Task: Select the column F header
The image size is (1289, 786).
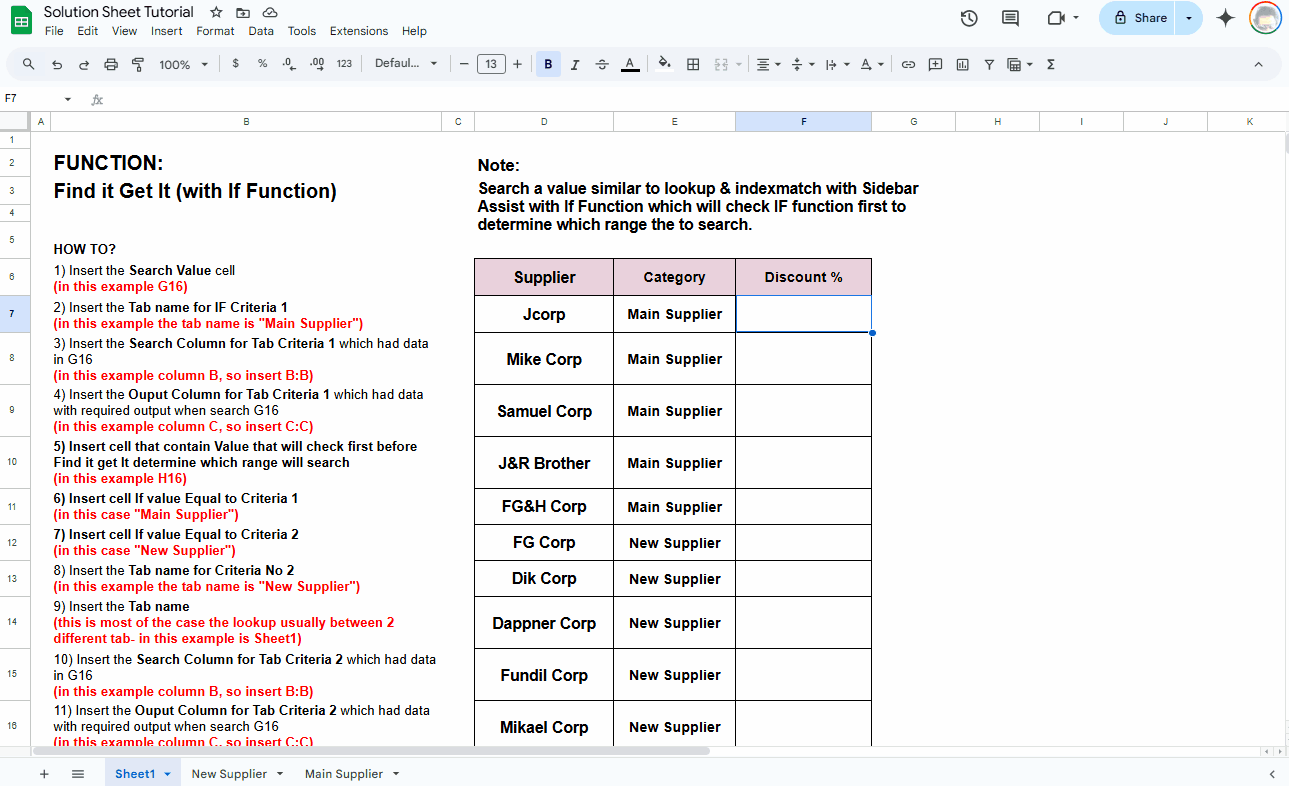Action: point(803,121)
